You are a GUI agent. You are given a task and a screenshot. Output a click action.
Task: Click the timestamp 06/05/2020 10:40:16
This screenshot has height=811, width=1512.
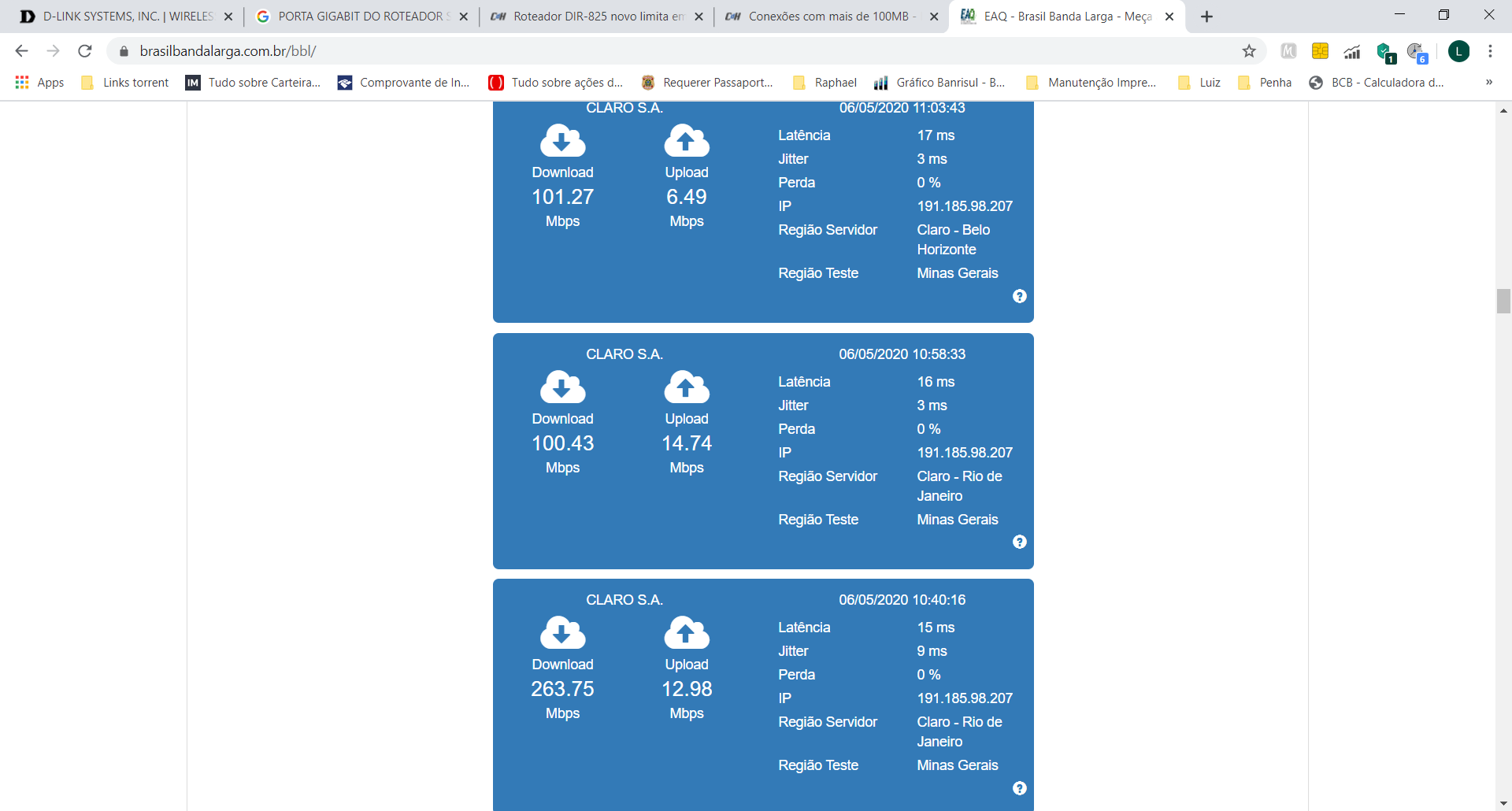click(x=902, y=600)
